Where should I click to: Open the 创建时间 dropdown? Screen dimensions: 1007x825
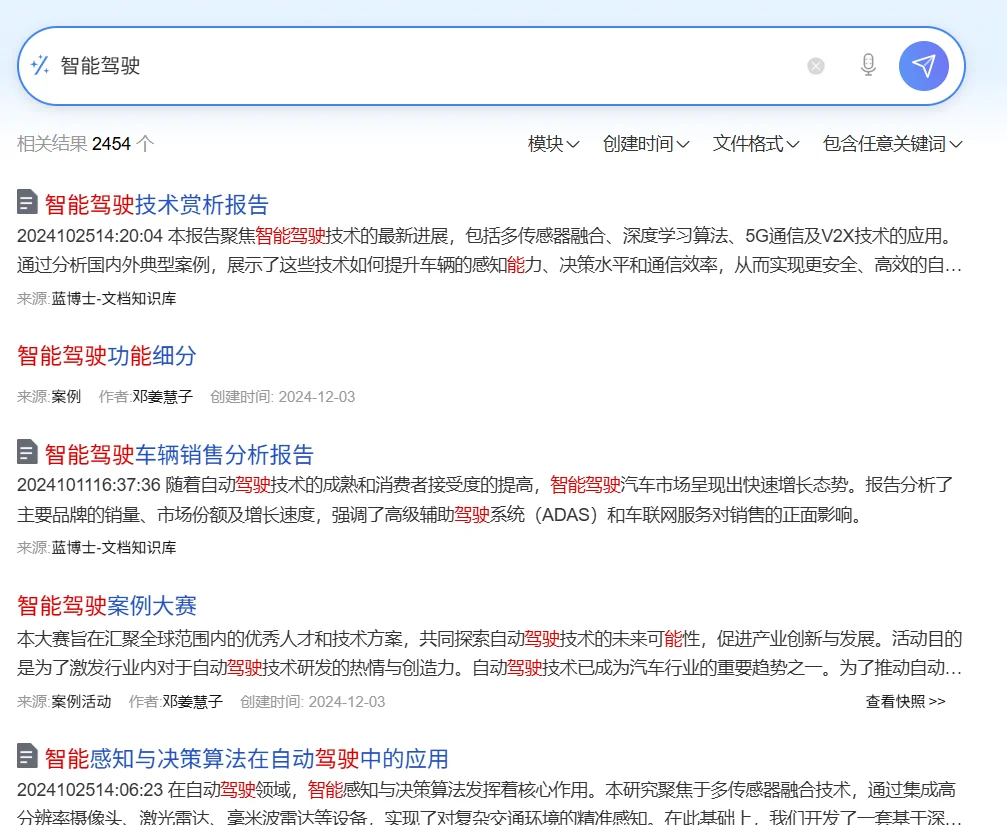pyautogui.click(x=645, y=143)
